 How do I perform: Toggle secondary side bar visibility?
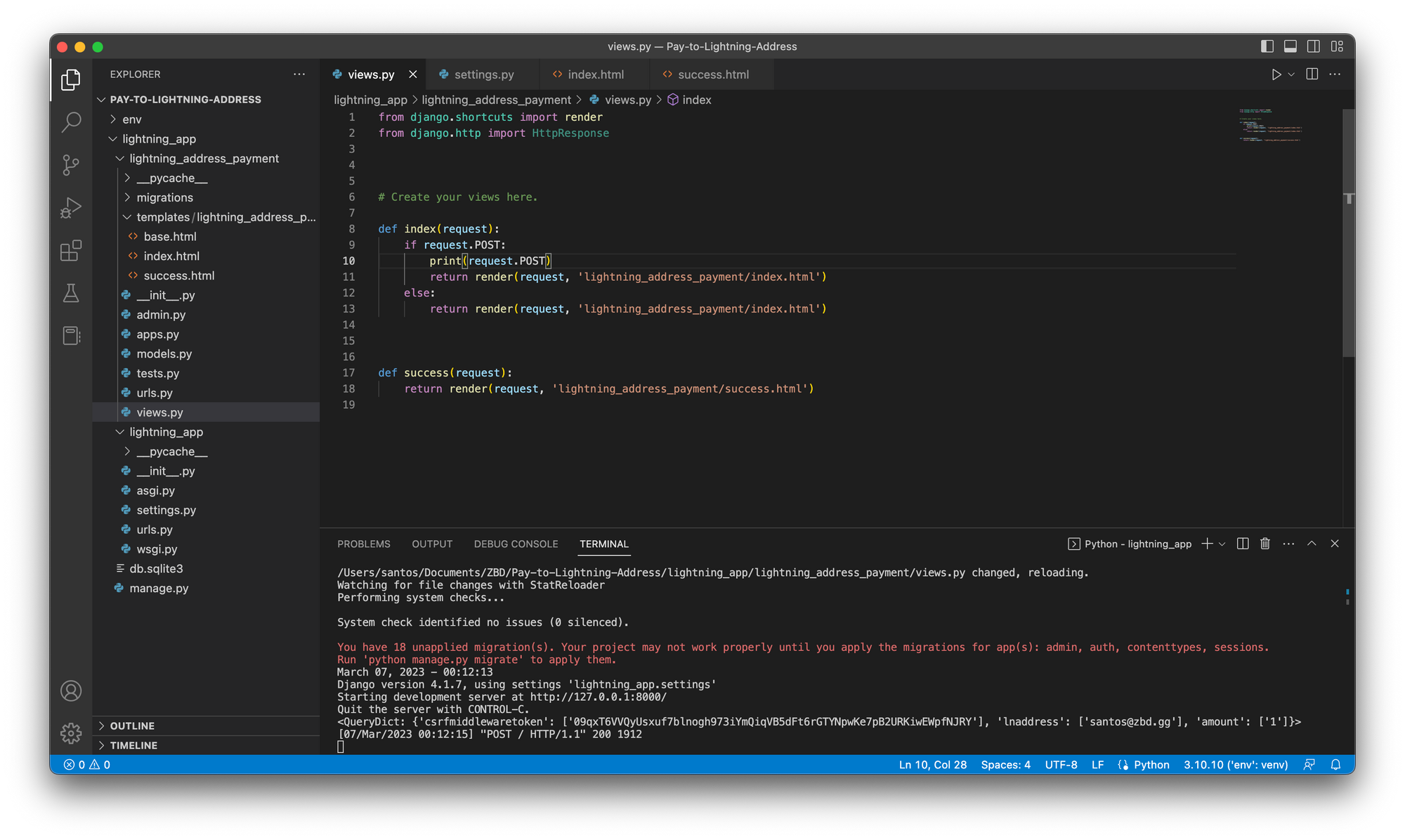1314,46
